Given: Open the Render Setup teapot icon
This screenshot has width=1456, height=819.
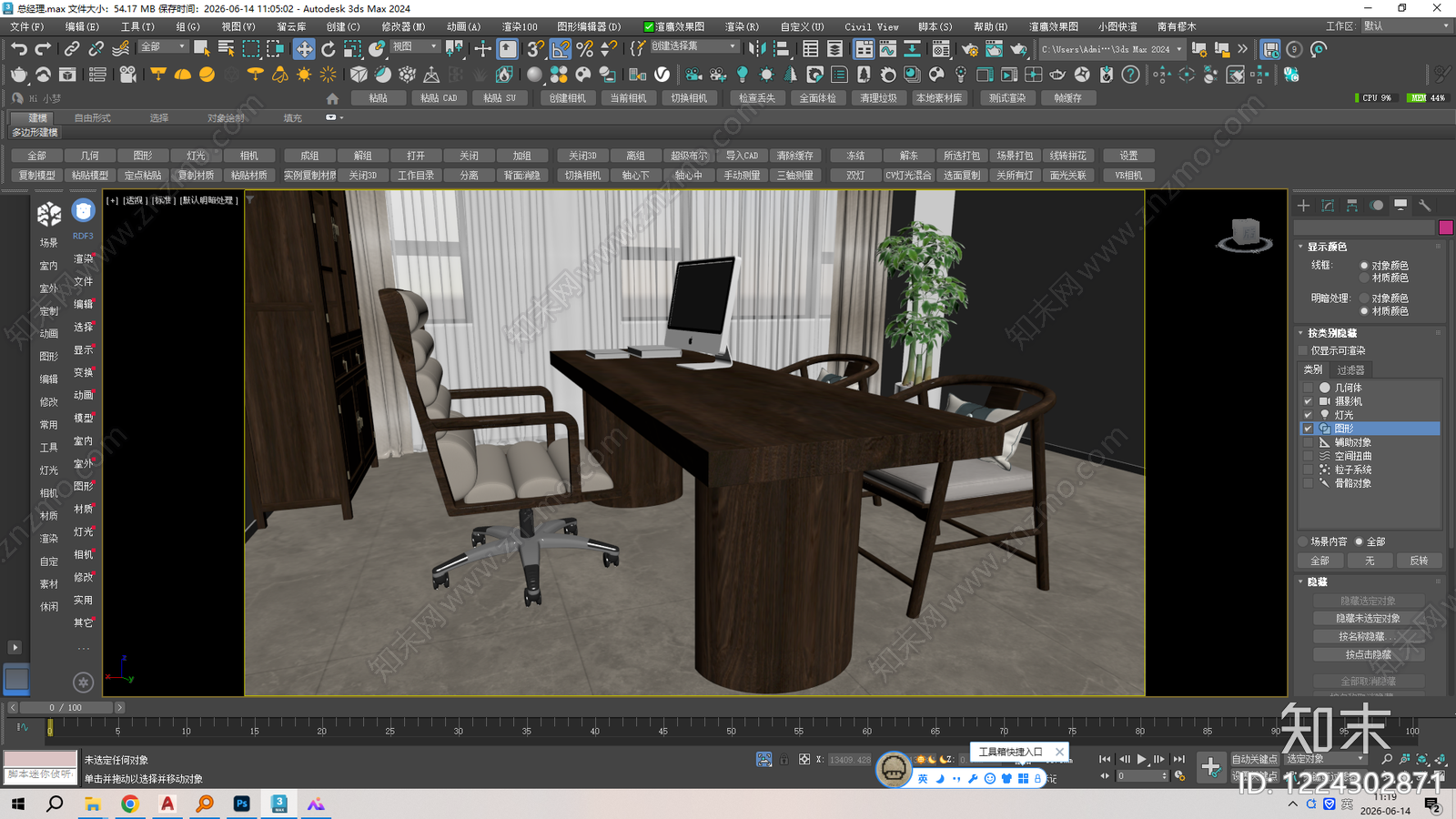Looking at the screenshot, I should tap(970, 49).
